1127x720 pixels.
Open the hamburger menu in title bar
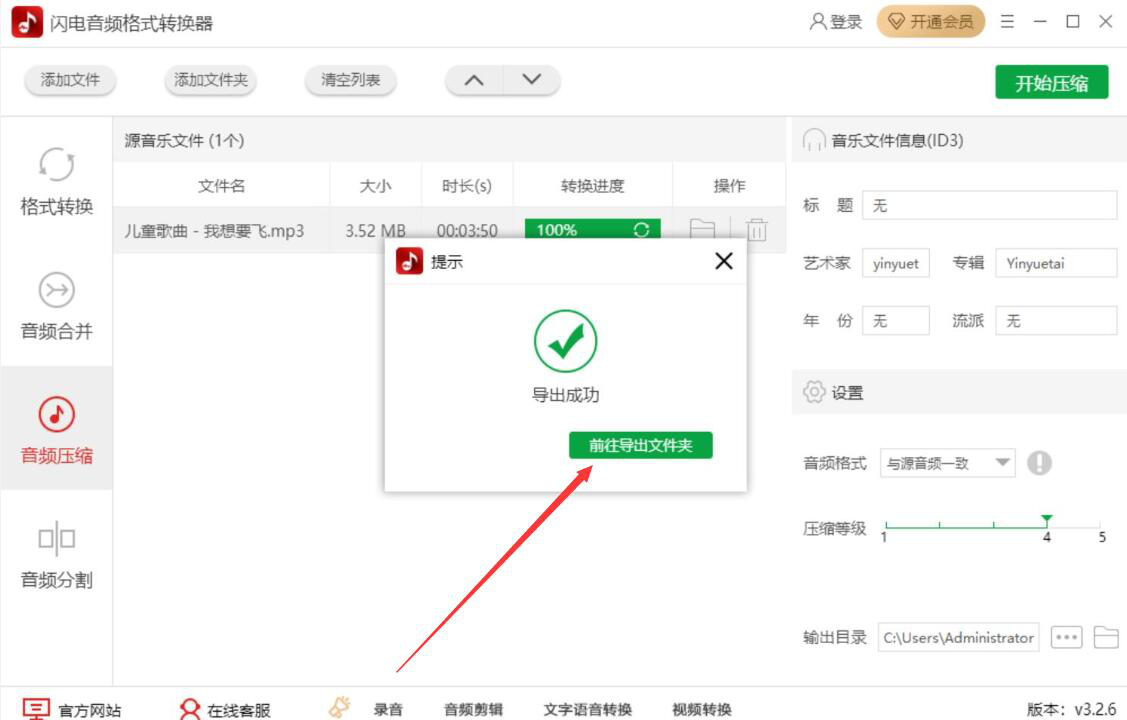click(1007, 22)
